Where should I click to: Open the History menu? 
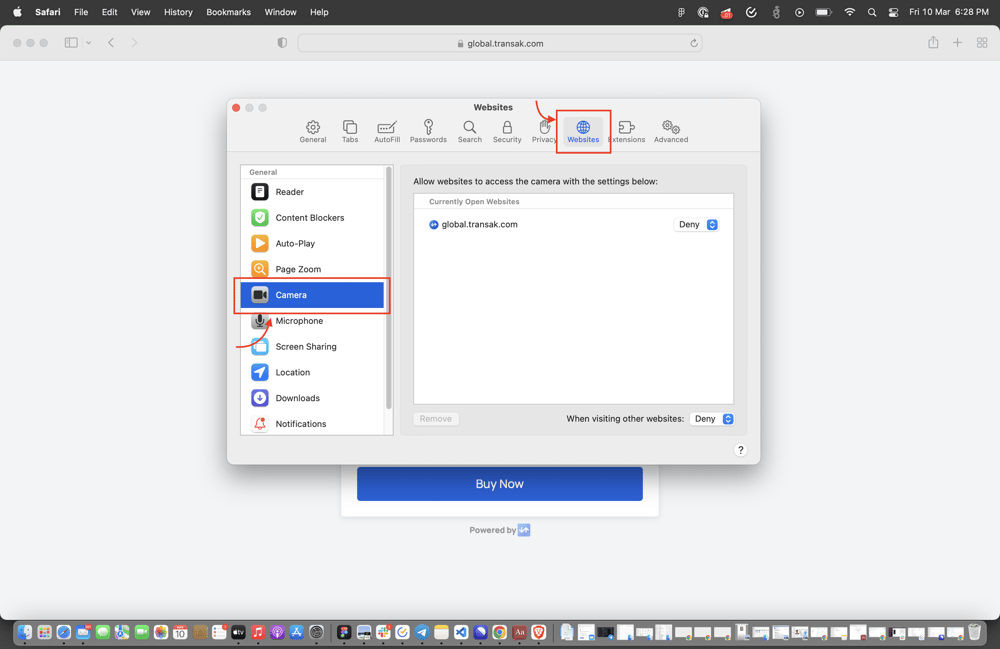coord(178,12)
